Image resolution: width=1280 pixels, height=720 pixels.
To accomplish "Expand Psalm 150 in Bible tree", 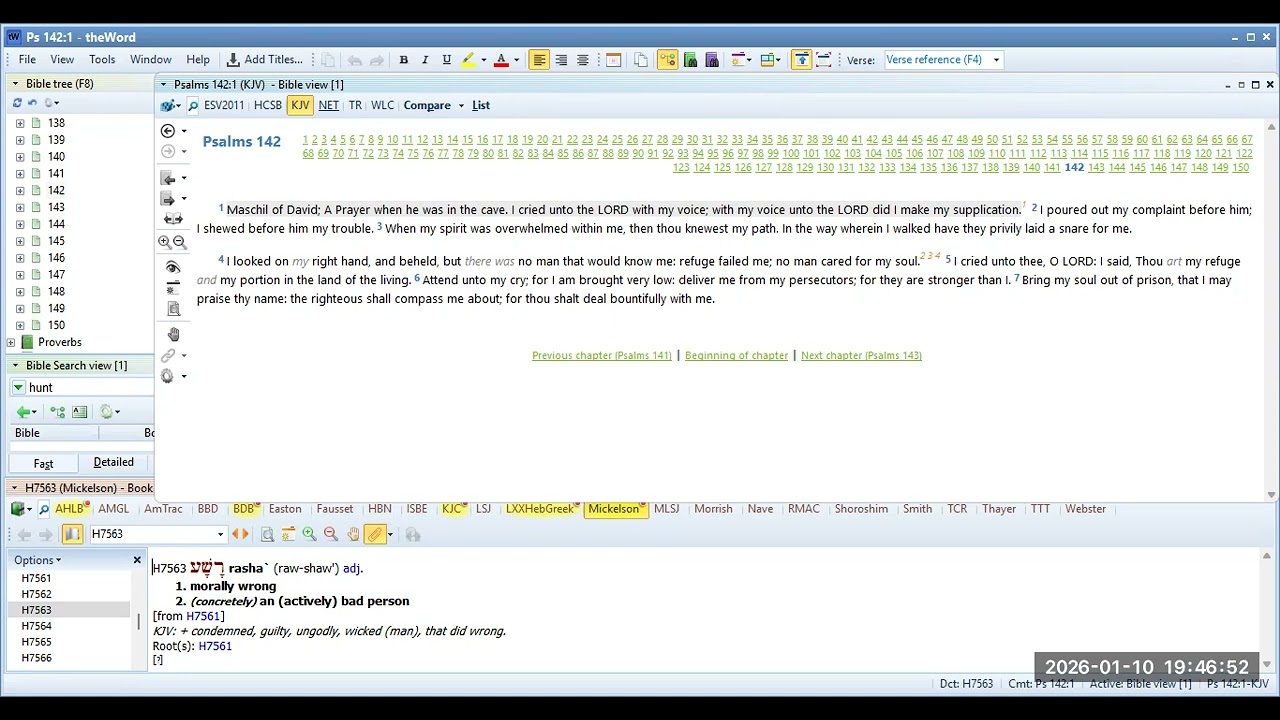I will [x=20, y=326].
